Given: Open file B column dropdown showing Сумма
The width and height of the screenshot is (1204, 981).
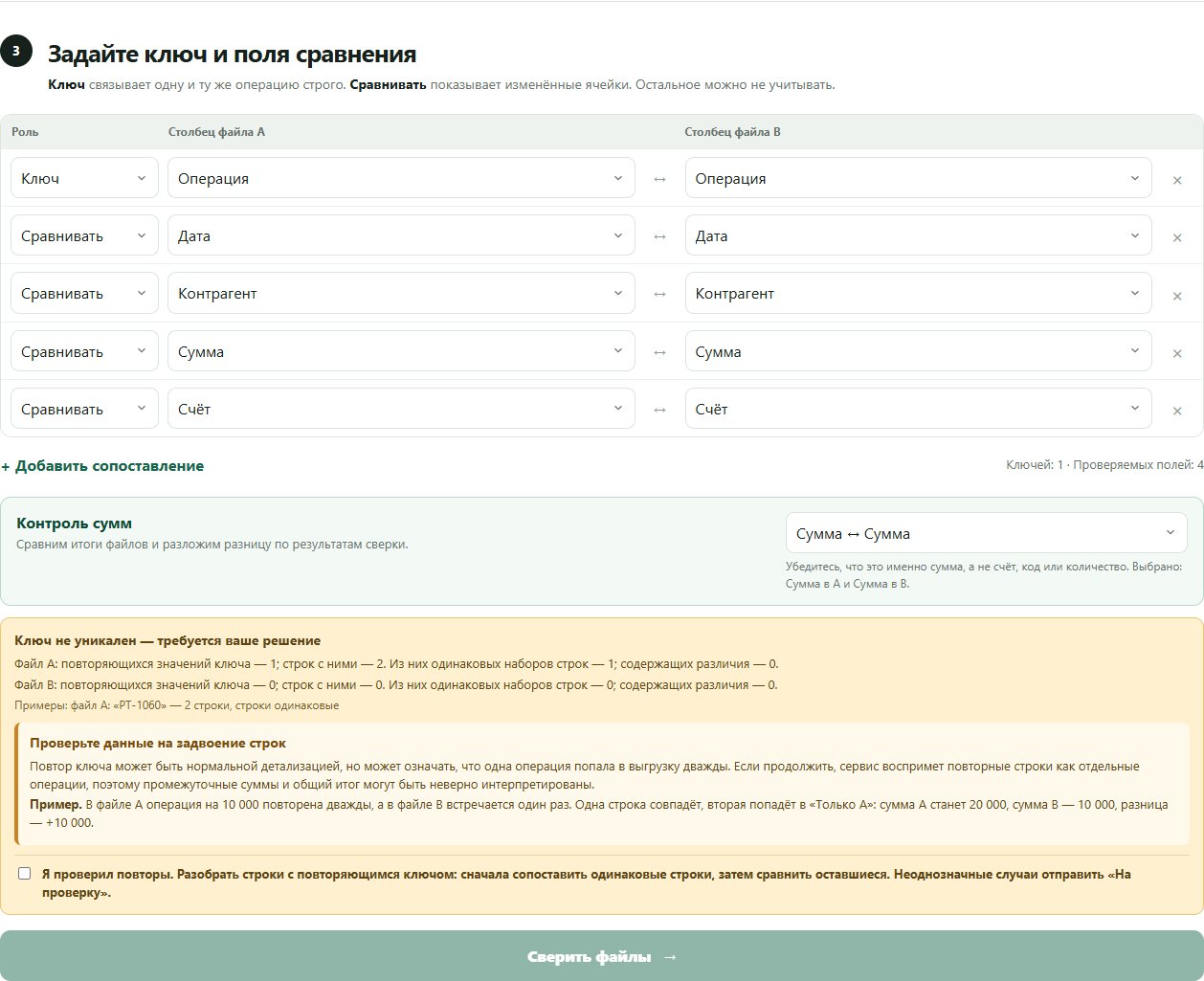Looking at the screenshot, I should [918, 351].
